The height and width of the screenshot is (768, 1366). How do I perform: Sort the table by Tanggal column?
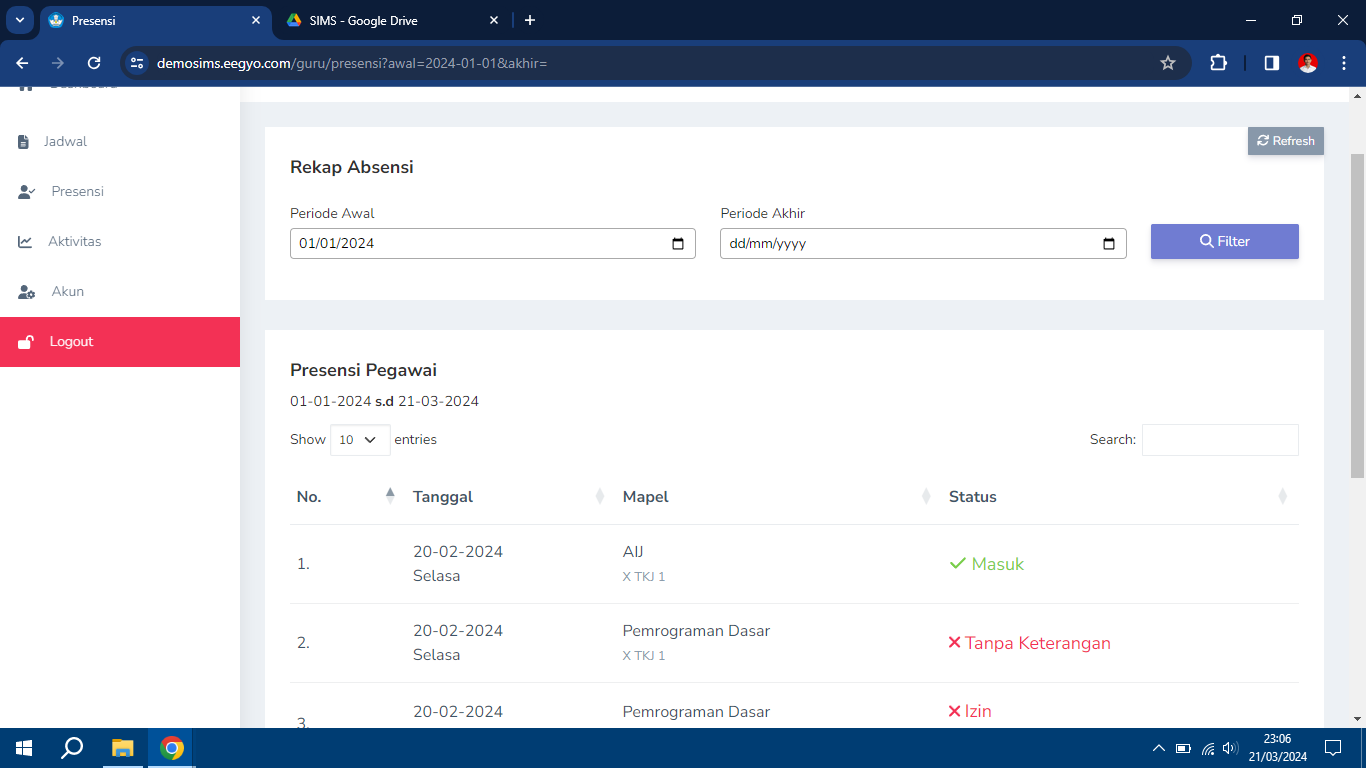507,497
